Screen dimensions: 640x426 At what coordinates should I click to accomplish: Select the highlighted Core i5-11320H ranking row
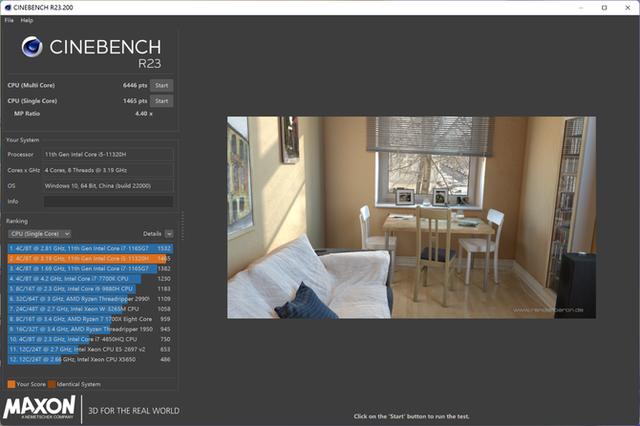[x=90, y=258]
